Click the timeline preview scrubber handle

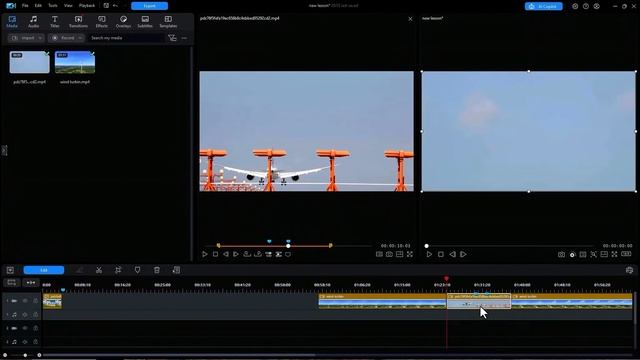[427, 246]
